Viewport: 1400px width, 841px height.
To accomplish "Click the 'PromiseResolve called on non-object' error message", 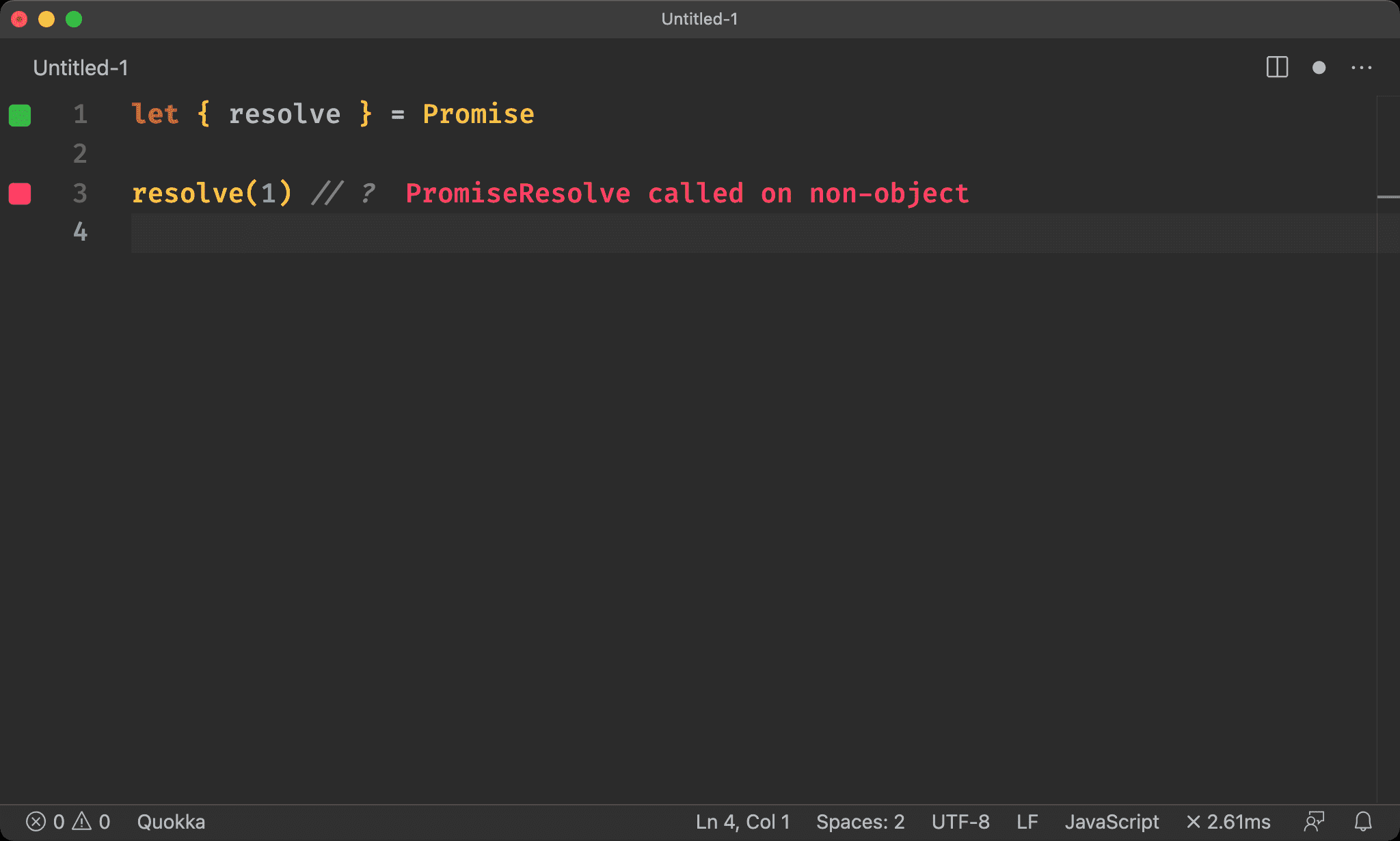I will (687, 193).
